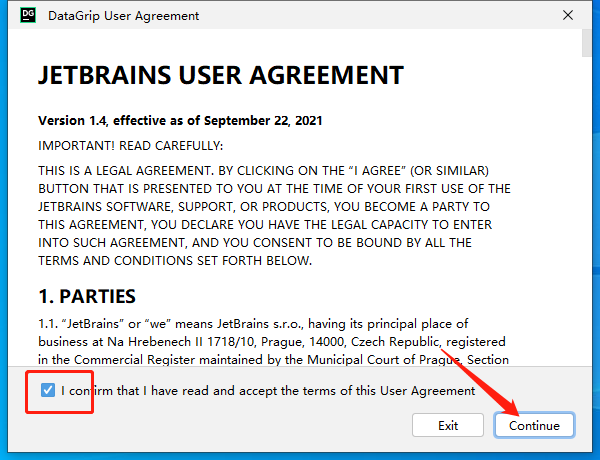Uncheck the user agreement confirmation checkbox
The width and height of the screenshot is (600, 460).
click(x=48, y=390)
